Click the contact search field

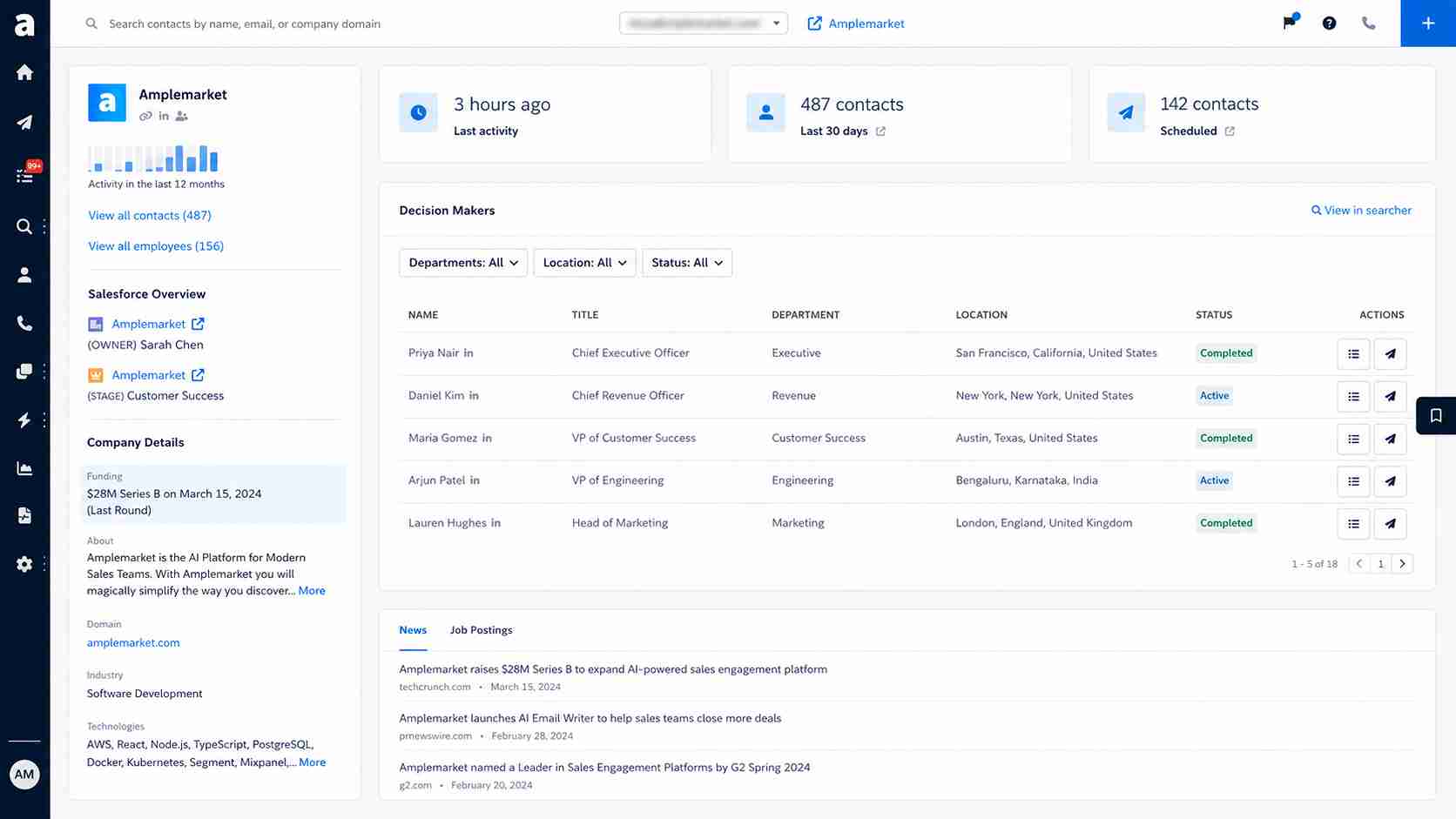[x=245, y=23]
